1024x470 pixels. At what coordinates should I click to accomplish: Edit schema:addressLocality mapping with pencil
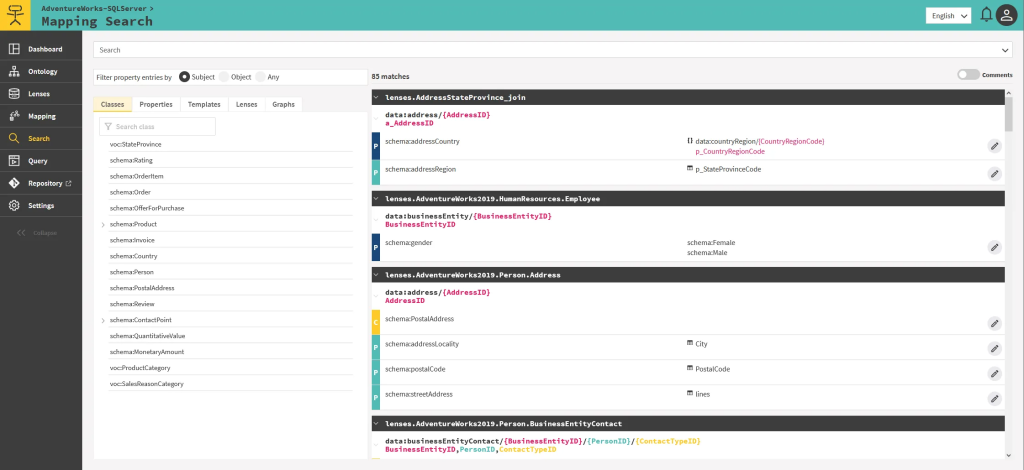click(x=994, y=349)
